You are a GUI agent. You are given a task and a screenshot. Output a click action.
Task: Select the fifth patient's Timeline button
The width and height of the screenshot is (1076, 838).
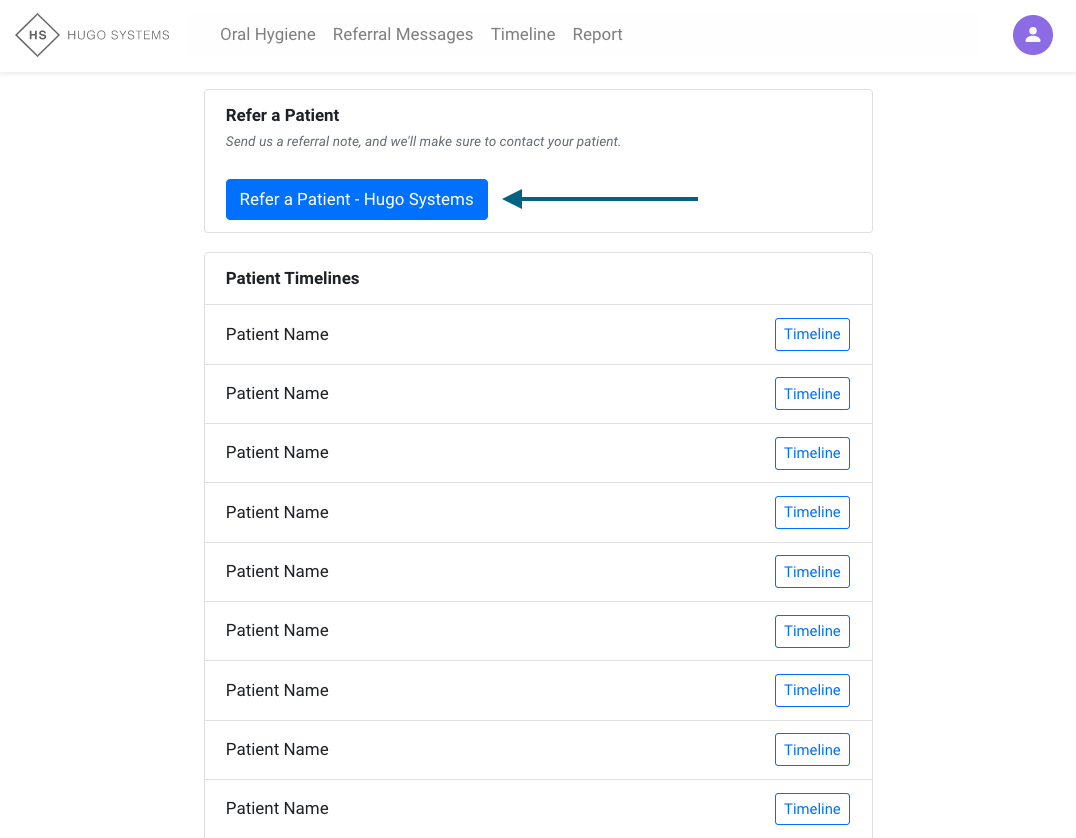(x=812, y=572)
